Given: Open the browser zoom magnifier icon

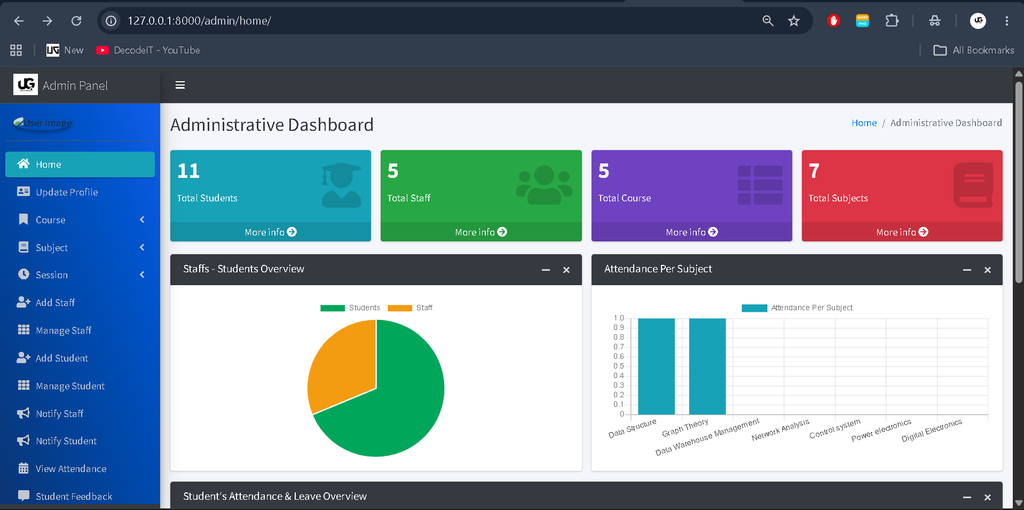Looking at the screenshot, I should pos(768,21).
